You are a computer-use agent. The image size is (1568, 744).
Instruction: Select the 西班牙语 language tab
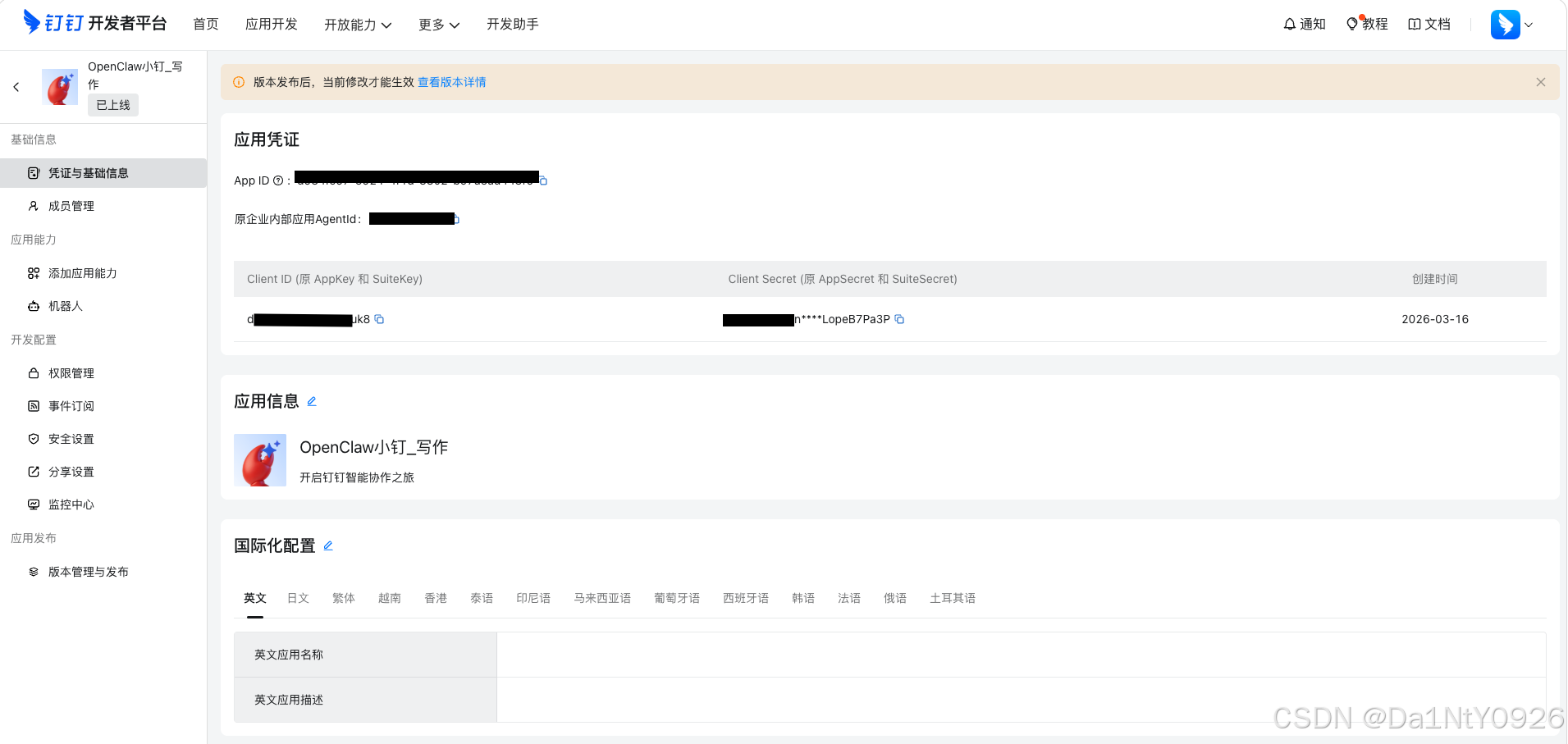746,598
